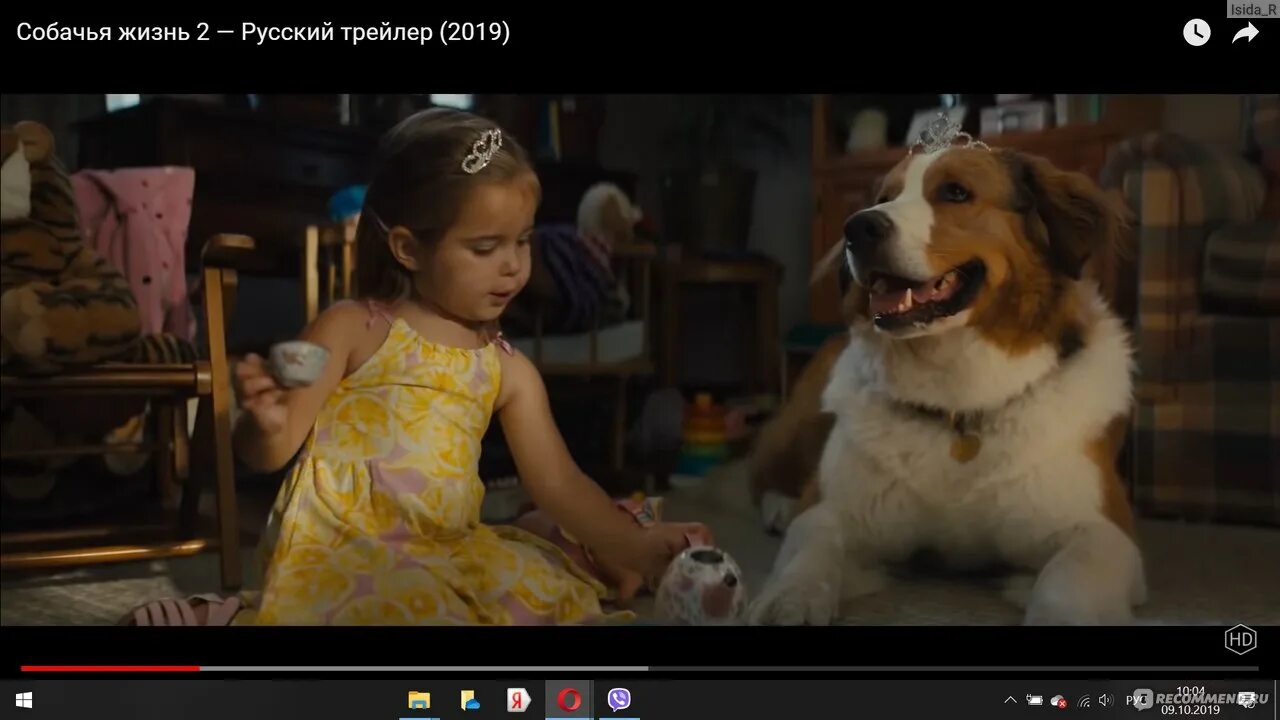The height and width of the screenshot is (720, 1280).
Task: Switch to Opera browser in taskbar
Action: 569,700
